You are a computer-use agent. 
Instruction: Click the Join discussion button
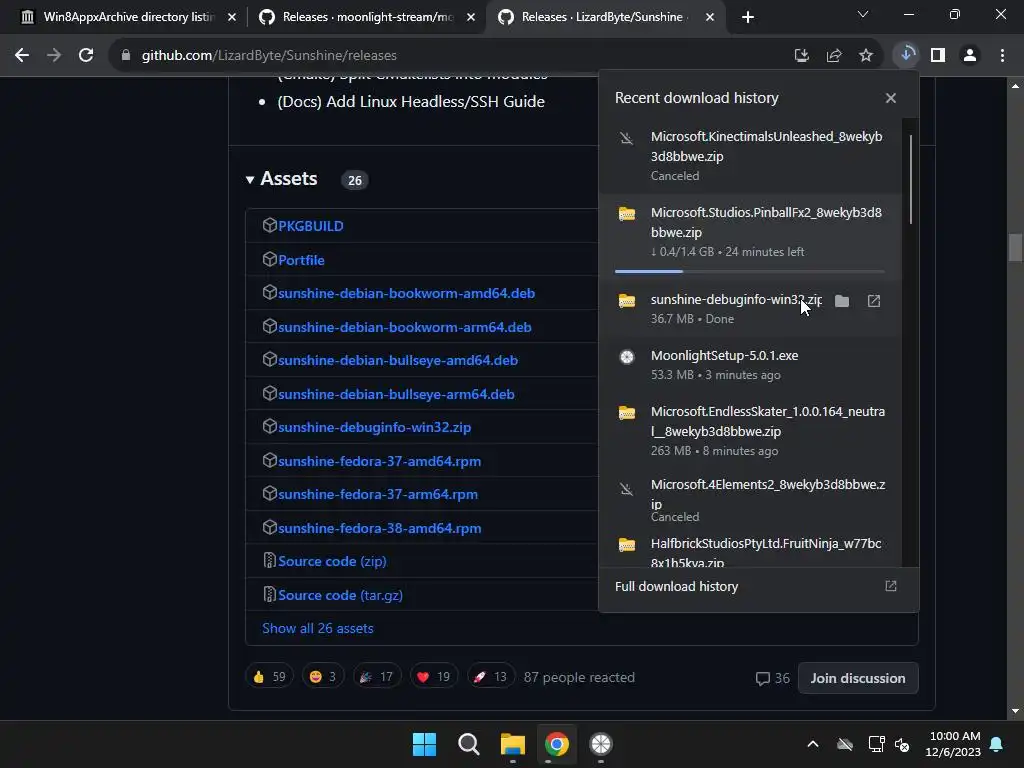point(857,678)
